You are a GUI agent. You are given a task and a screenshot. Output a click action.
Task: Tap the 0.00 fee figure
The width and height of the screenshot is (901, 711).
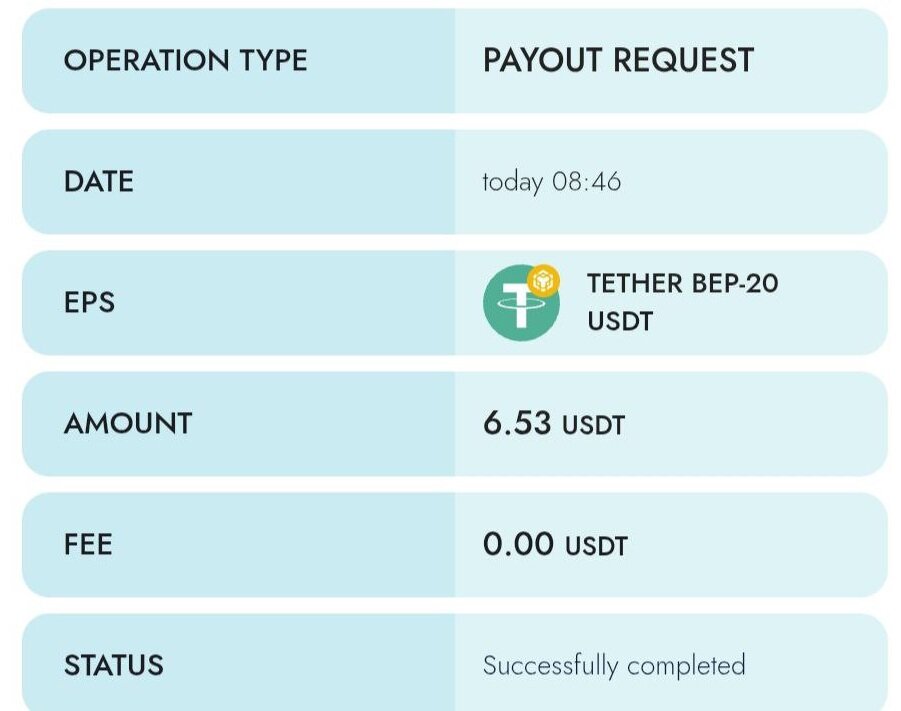[518, 545]
